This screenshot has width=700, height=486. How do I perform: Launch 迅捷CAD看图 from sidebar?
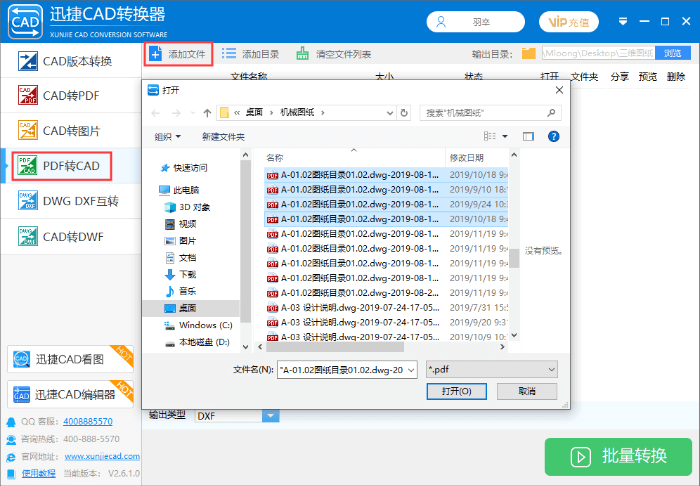point(70,359)
